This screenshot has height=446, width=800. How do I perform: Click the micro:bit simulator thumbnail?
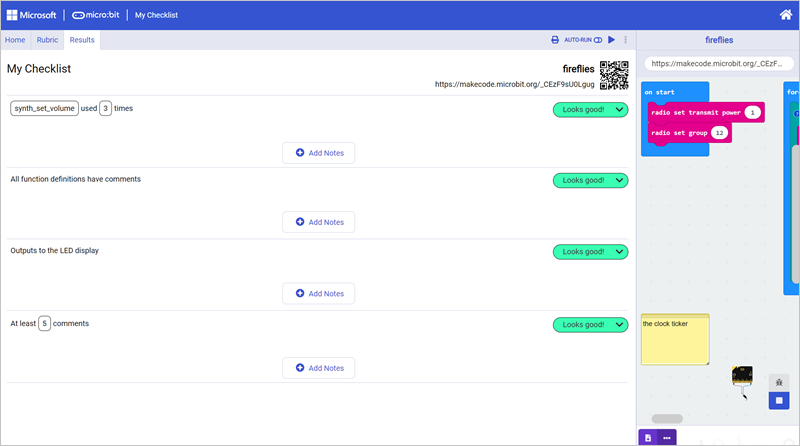[x=742, y=376]
